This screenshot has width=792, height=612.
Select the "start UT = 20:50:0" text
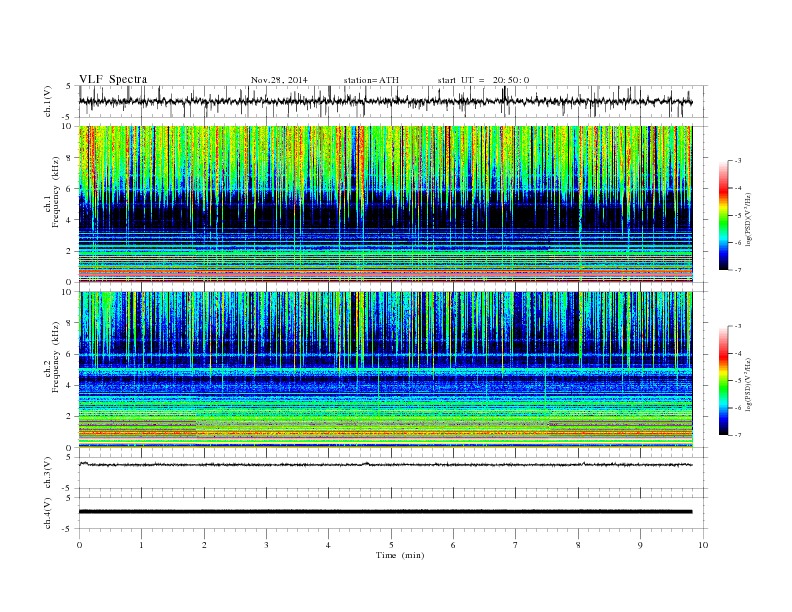[483, 80]
